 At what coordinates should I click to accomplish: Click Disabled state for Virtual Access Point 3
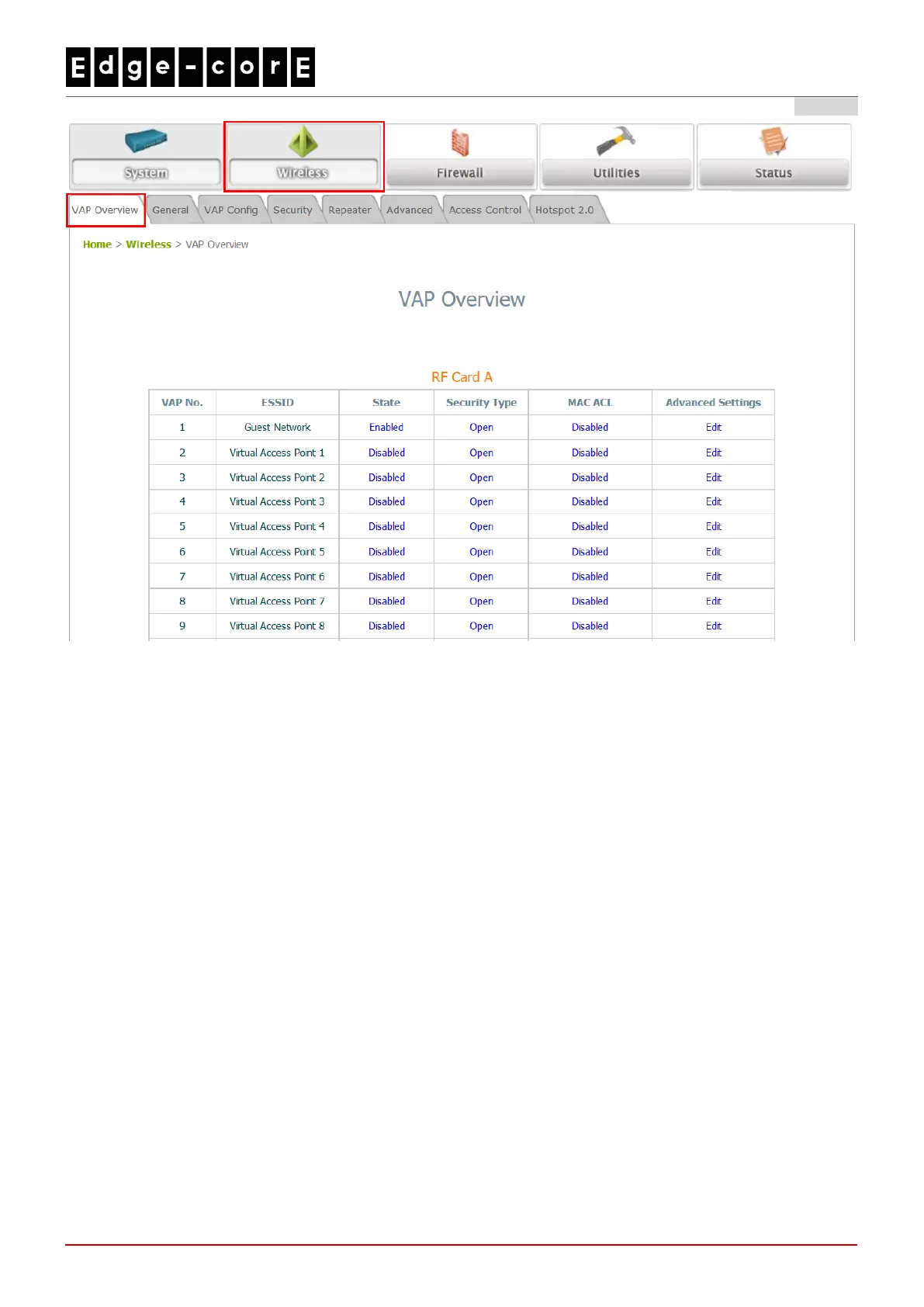[x=386, y=502]
